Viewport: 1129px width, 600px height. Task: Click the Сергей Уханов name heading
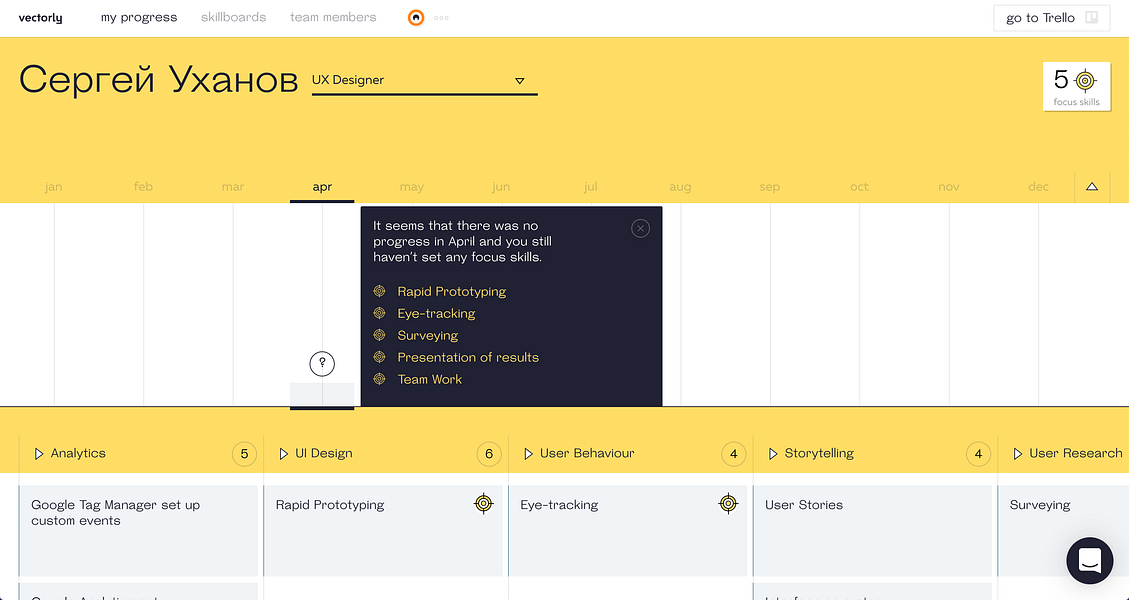pyautogui.click(x=158, y=80)
